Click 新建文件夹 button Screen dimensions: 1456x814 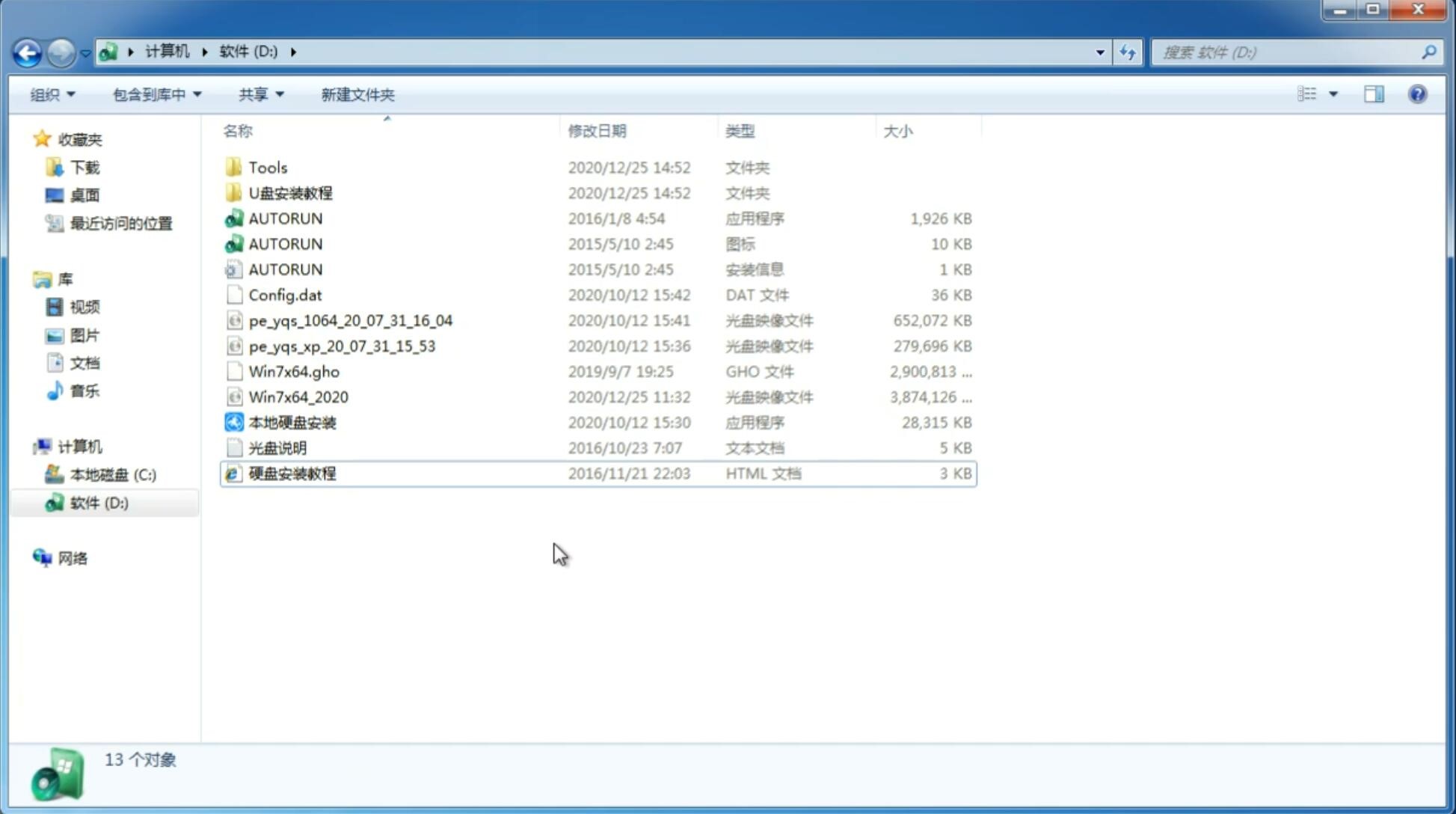[357, 94]
